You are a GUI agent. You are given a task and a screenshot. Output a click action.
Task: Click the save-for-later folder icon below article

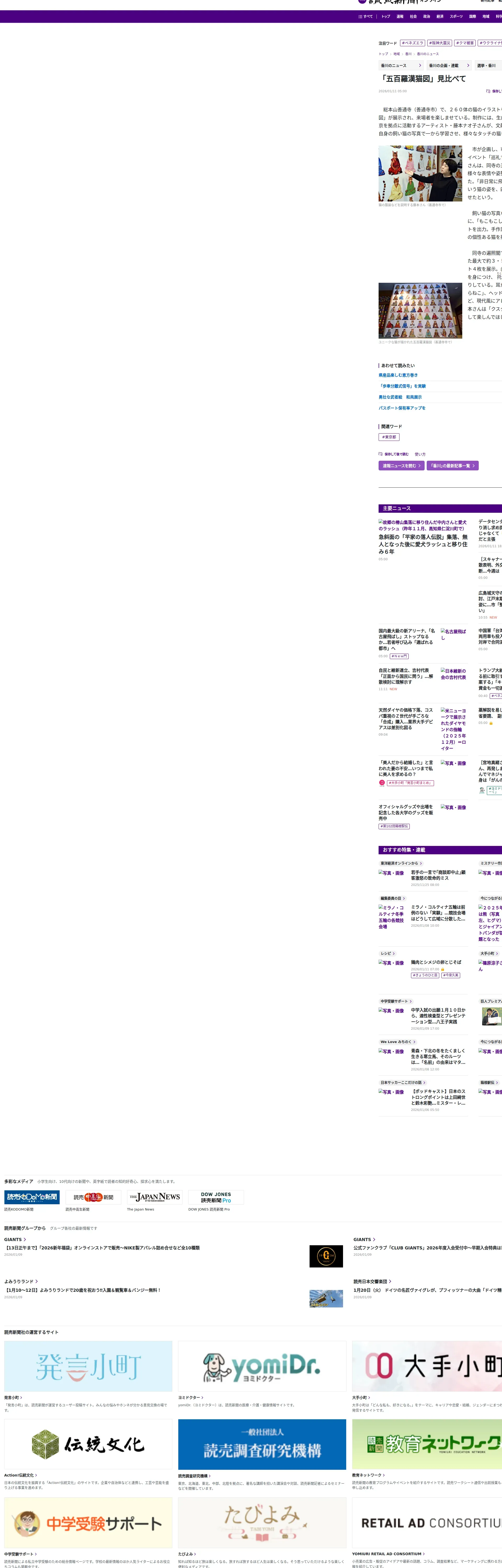(381, 454)
